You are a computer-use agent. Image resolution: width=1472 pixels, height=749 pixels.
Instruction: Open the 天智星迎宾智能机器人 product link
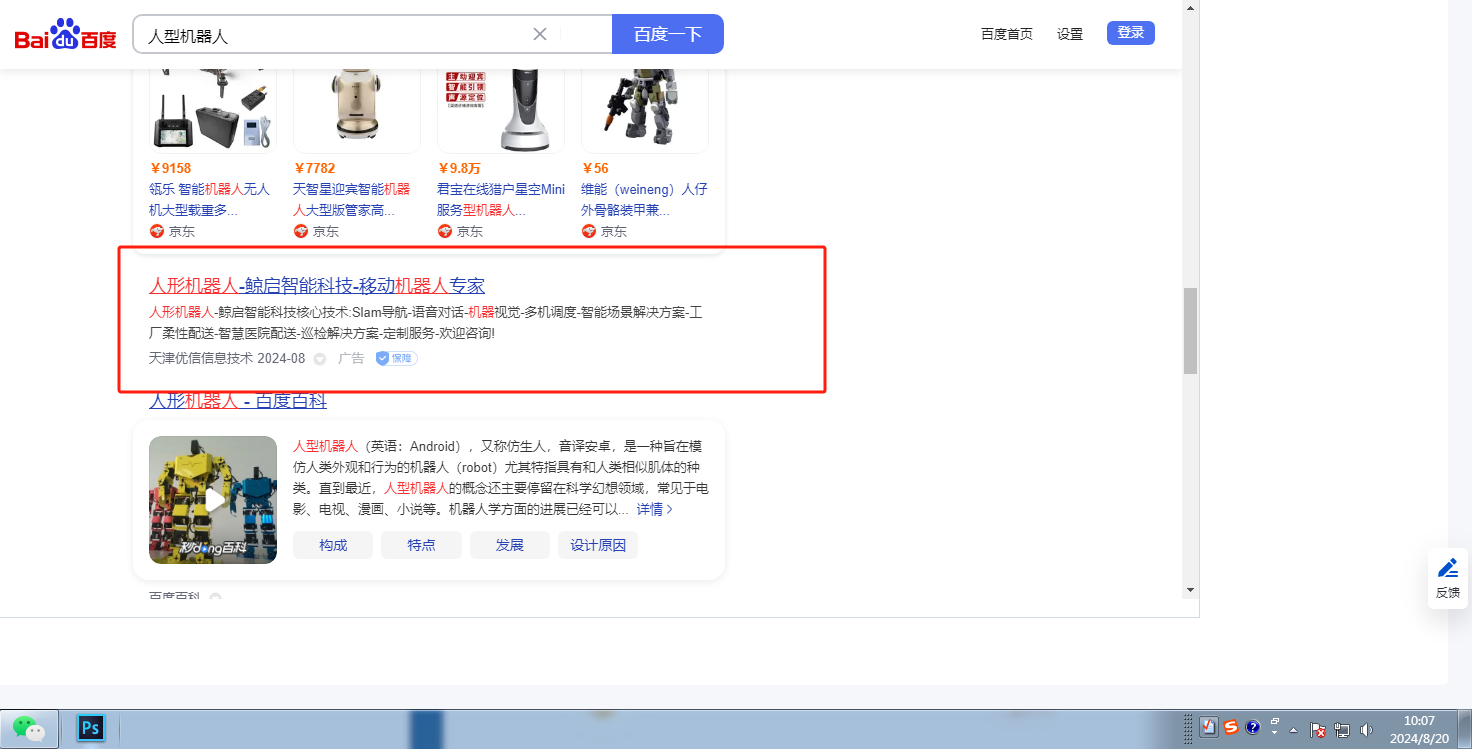click(352, 200)
